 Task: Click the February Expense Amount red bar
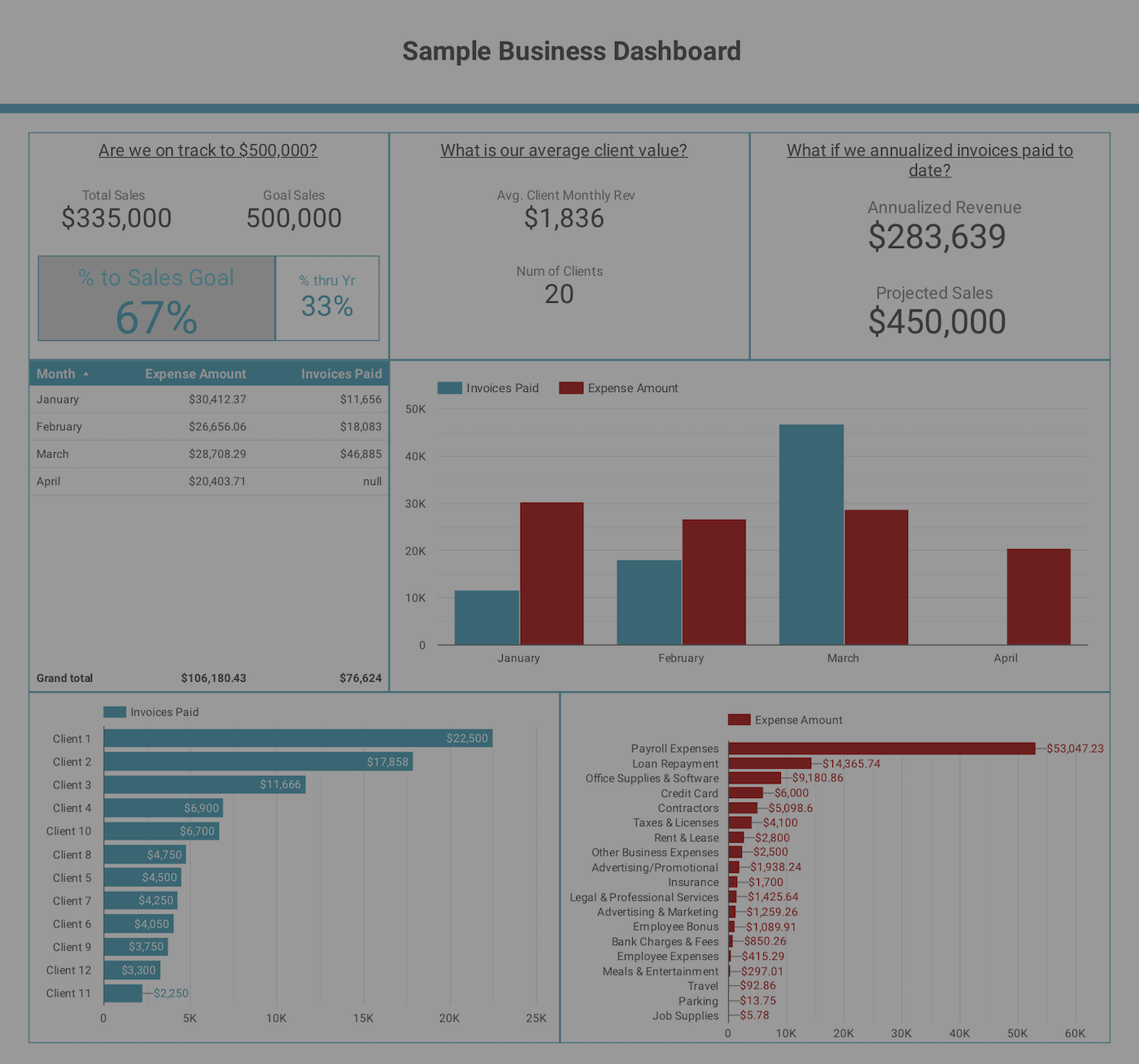pos(714,582)
